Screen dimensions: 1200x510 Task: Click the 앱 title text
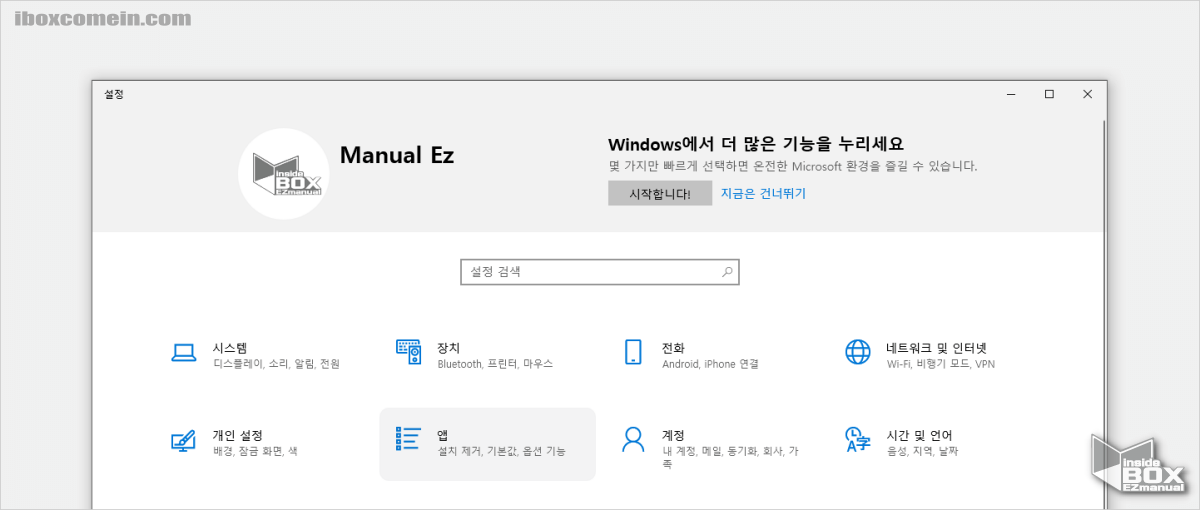click(x=443, y=436)
